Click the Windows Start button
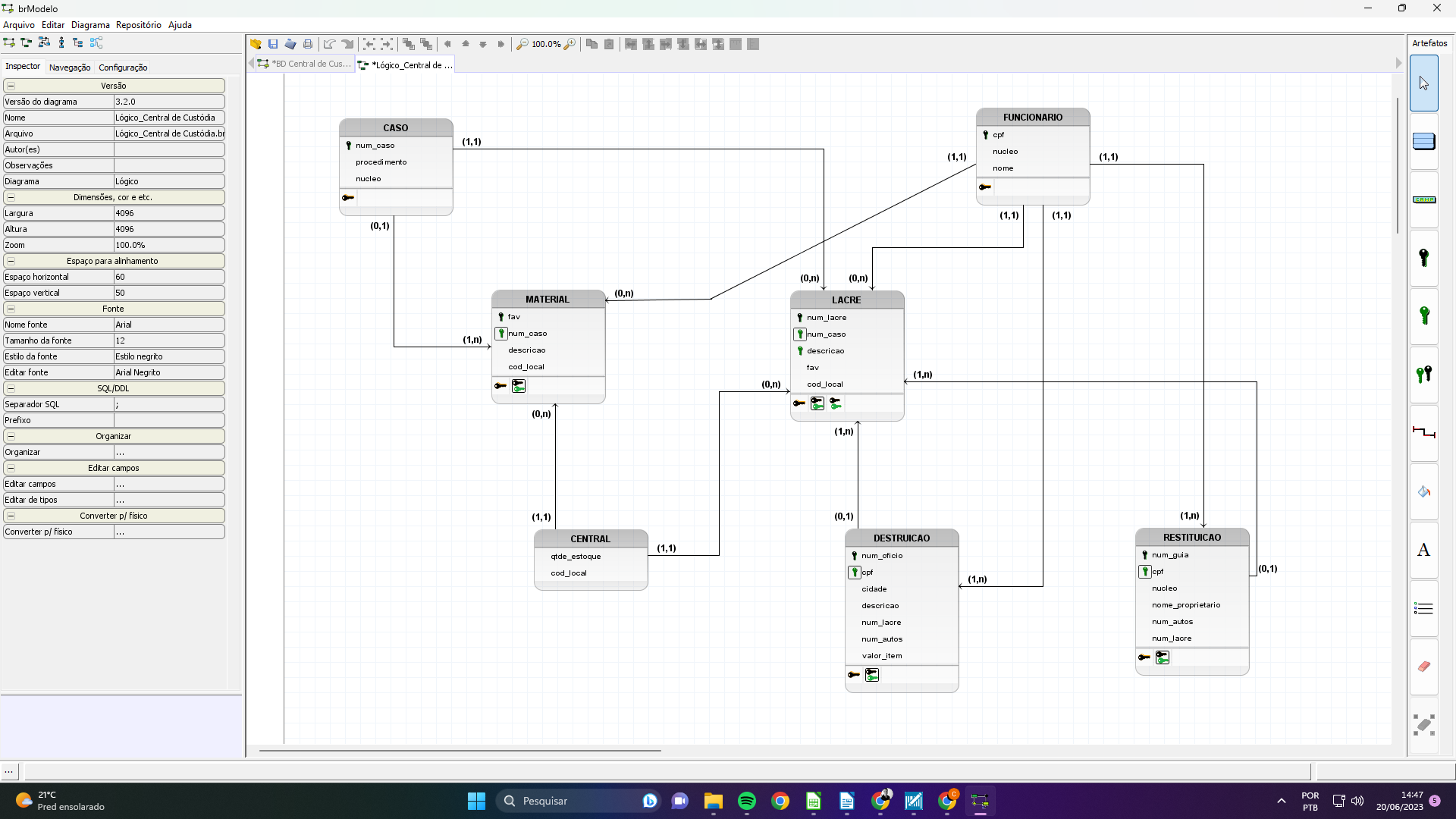Screen dimensions: 1456x819 pos(476,801)
